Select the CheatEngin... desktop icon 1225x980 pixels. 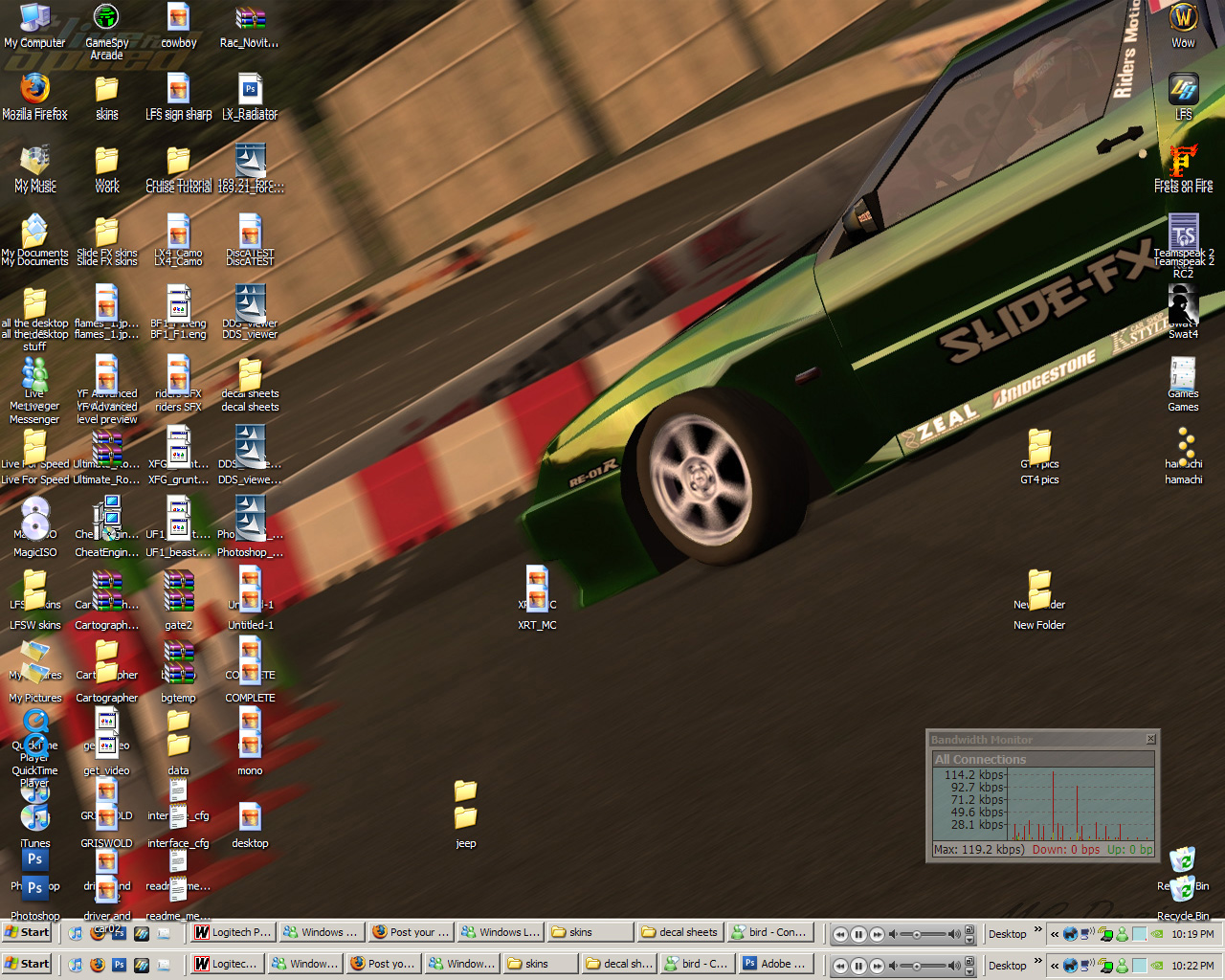(x=106, y=527)
